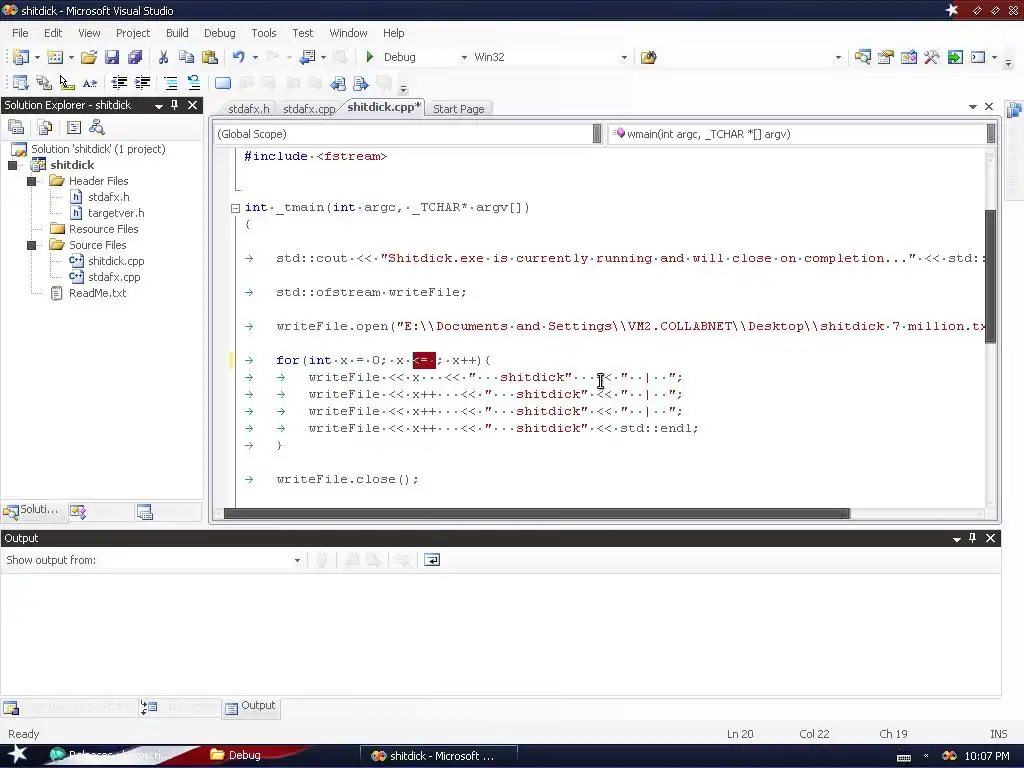1024x768 pixels.
Task: Open the Tools menu
Action: (264, 33)
